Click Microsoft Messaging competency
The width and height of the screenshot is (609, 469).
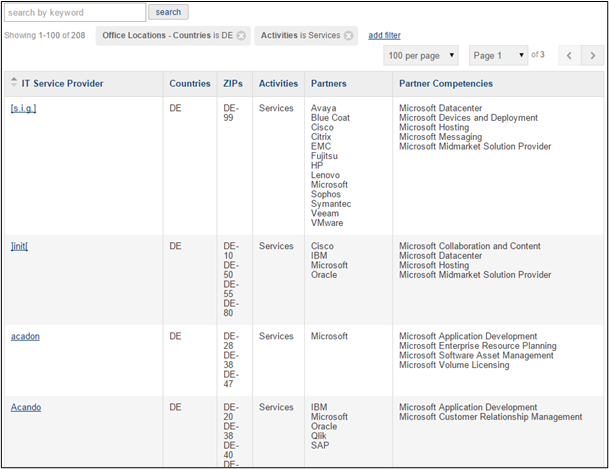(x=440, y=137)
